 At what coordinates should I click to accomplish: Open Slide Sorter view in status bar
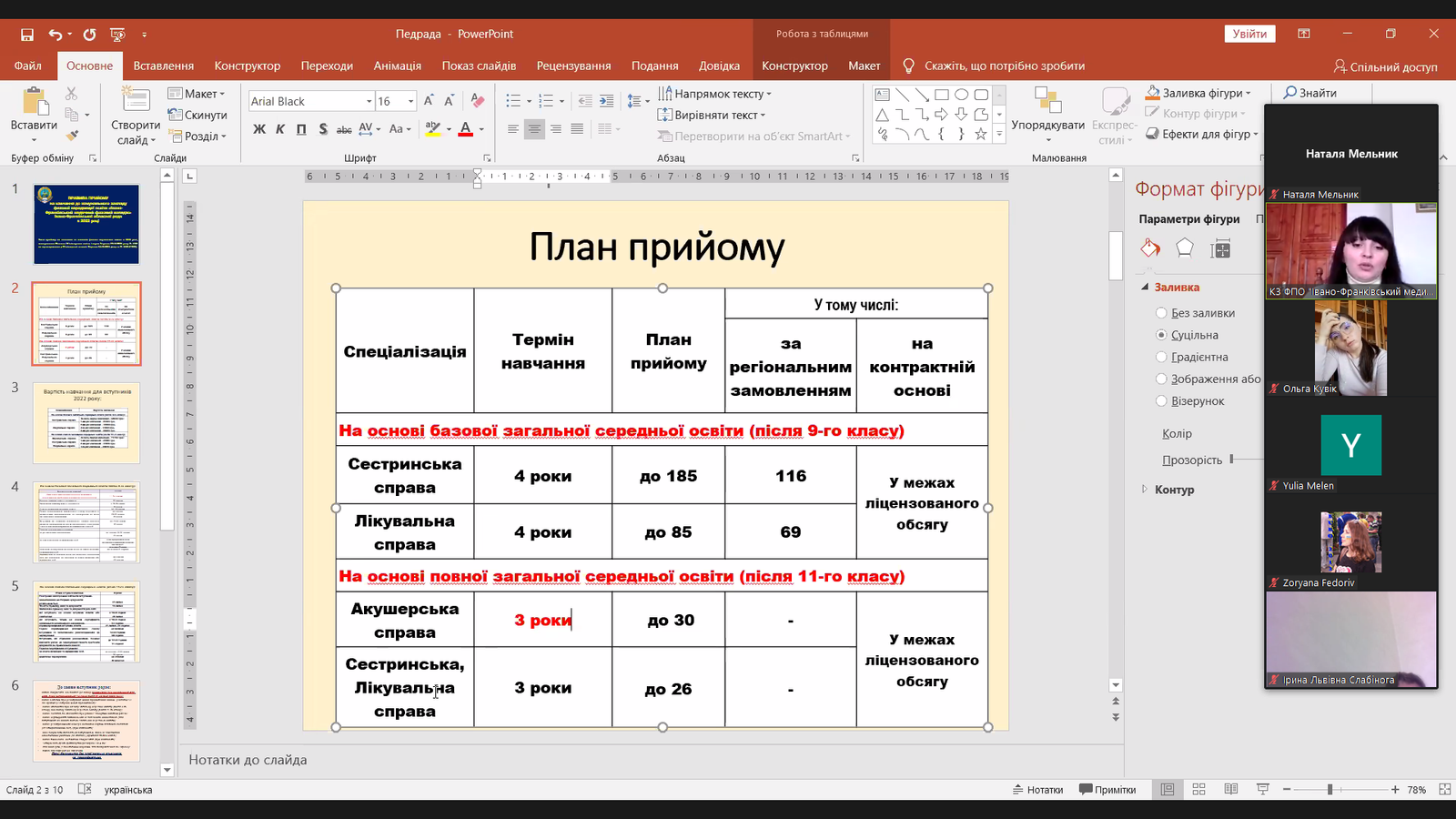click(1198, 789)
